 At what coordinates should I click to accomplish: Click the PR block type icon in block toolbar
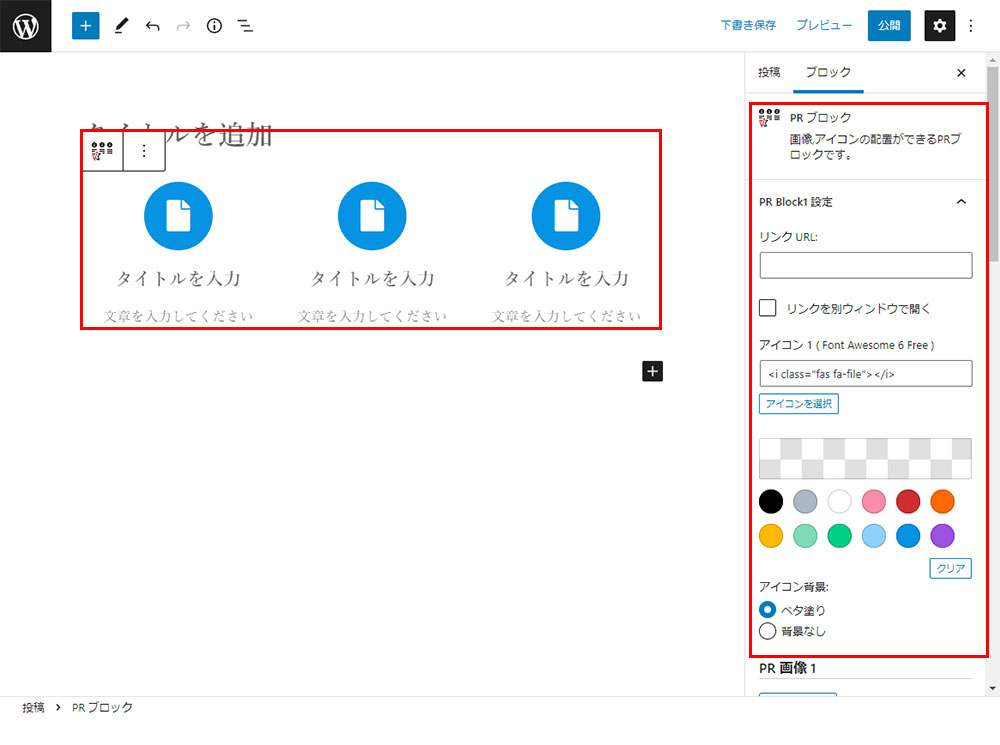point(103,151)
